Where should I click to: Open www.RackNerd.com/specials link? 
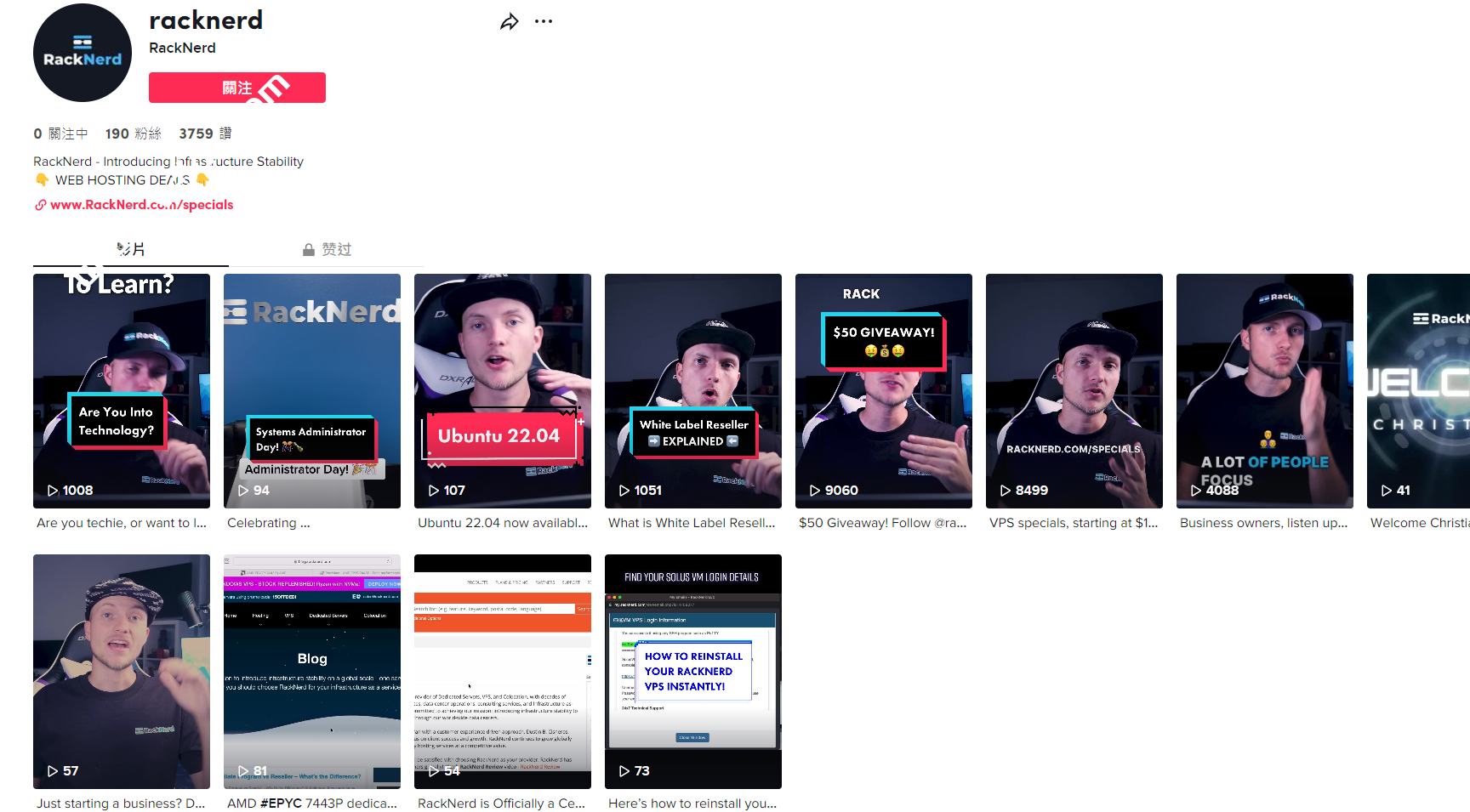pos(141,205)
